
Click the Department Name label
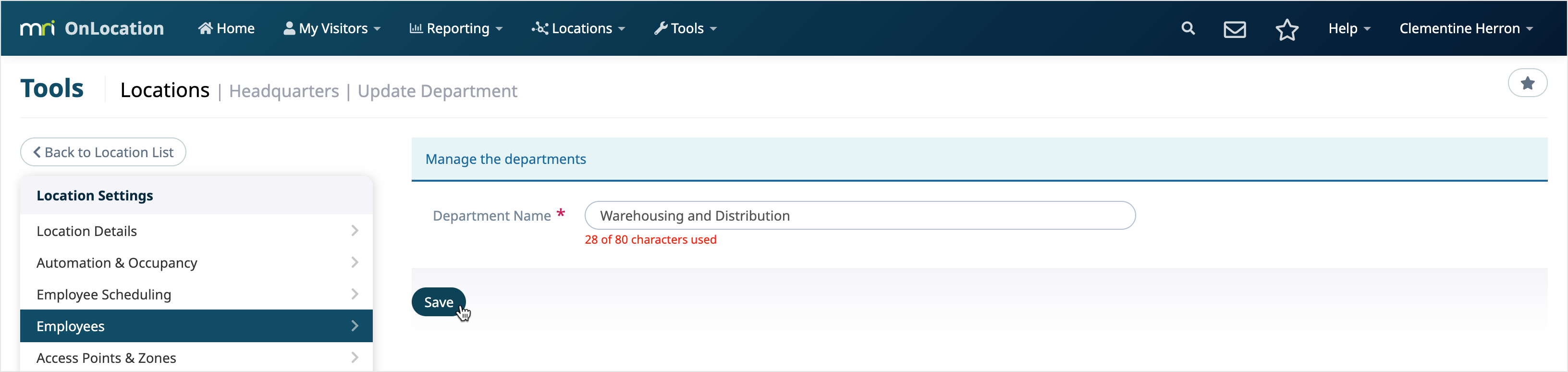click(x=491, y=215)
